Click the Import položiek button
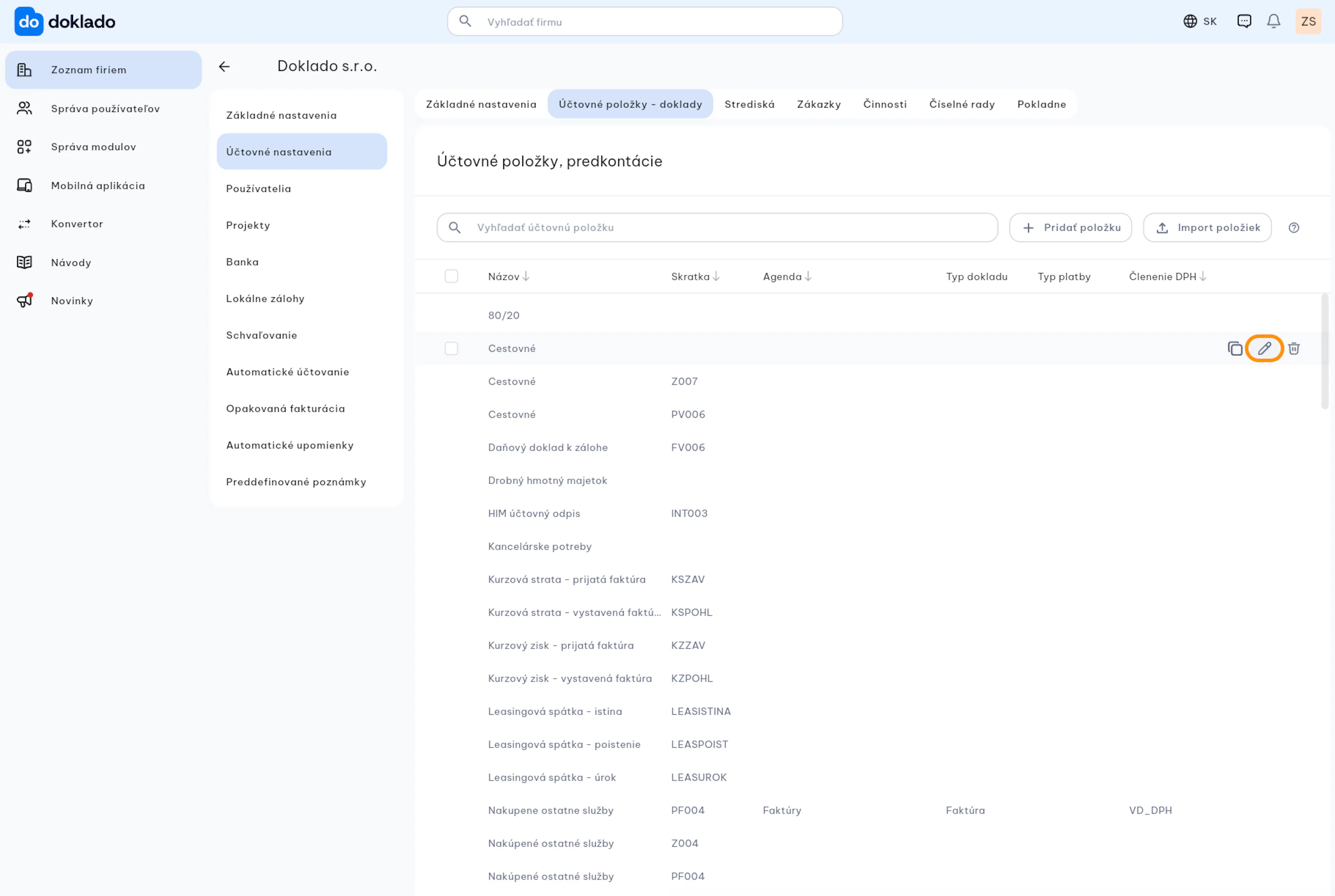Viewport: 1335px width, 896px height. point(1207,227)
